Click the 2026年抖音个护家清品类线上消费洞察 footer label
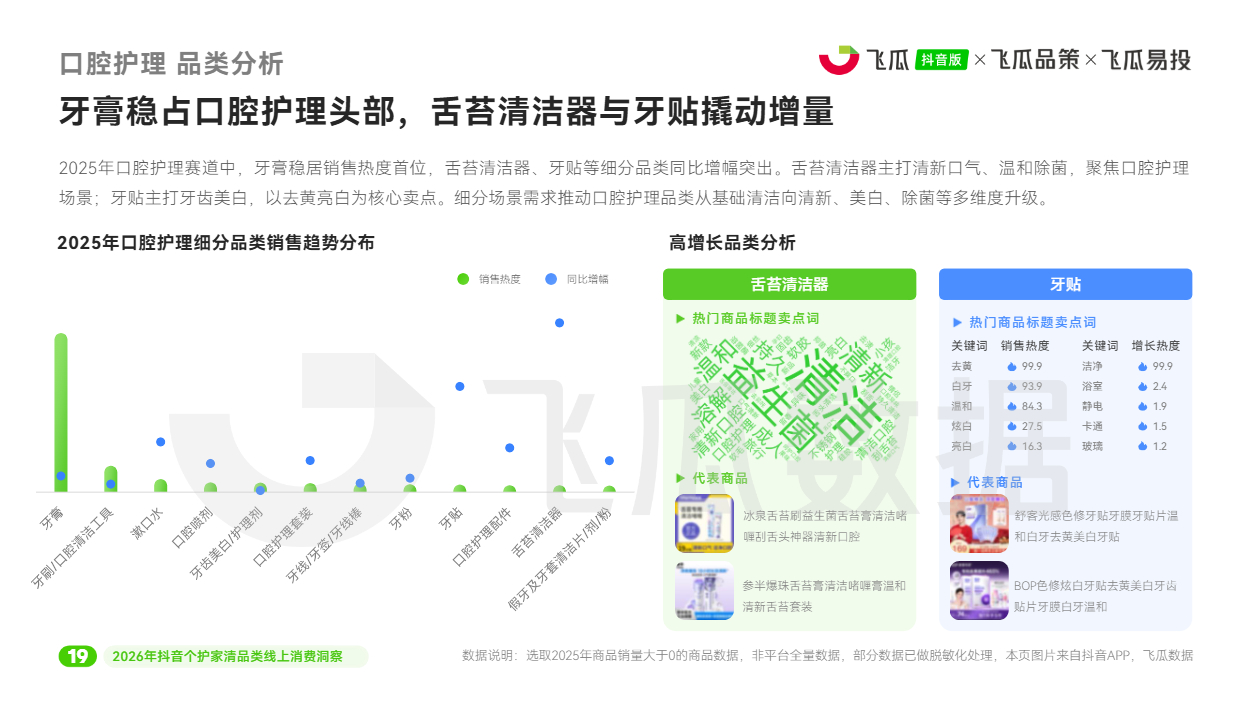 (x=227, y=657)
